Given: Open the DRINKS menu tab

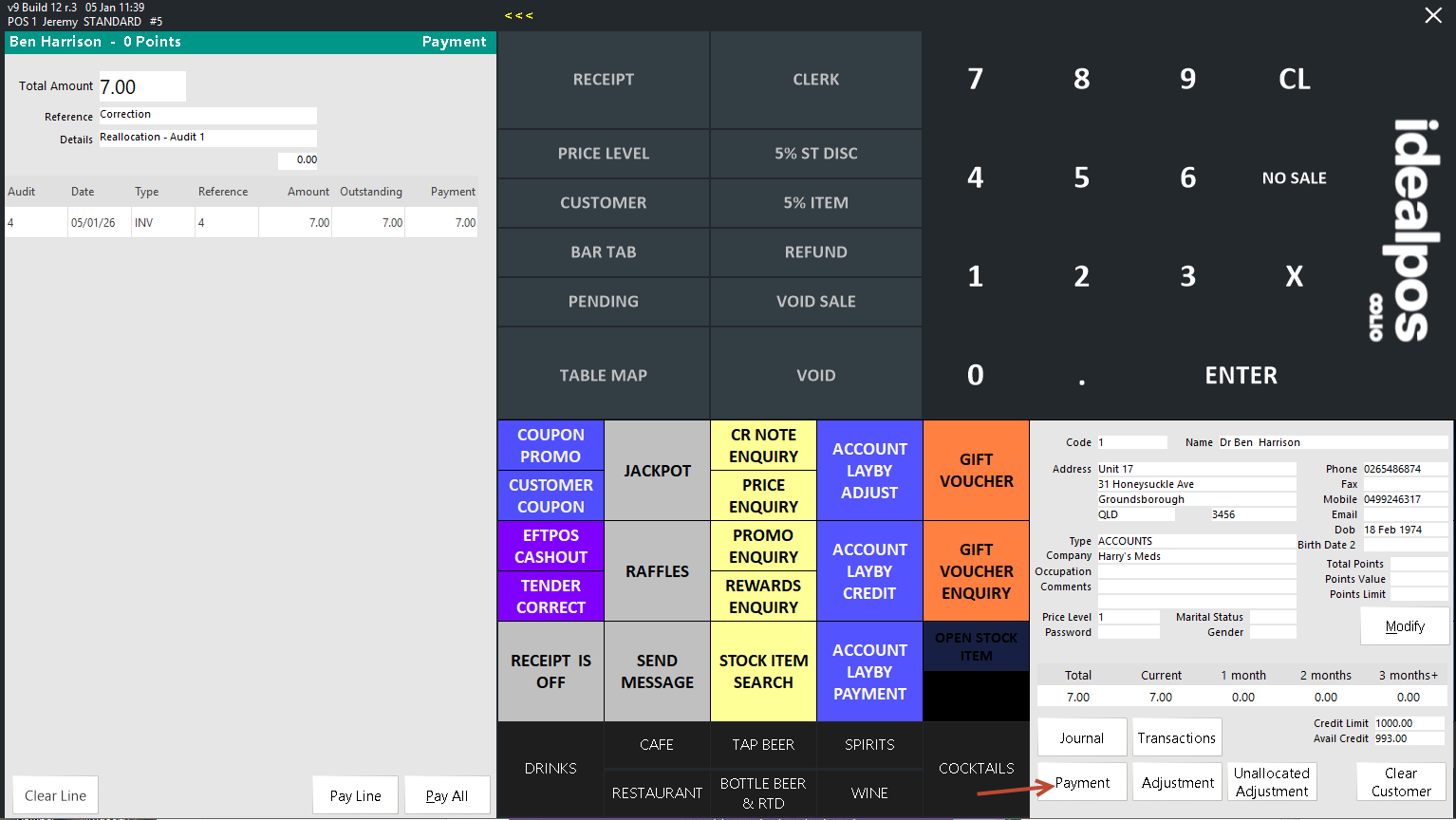Looking at the screenshot, I should pos(551,769).
